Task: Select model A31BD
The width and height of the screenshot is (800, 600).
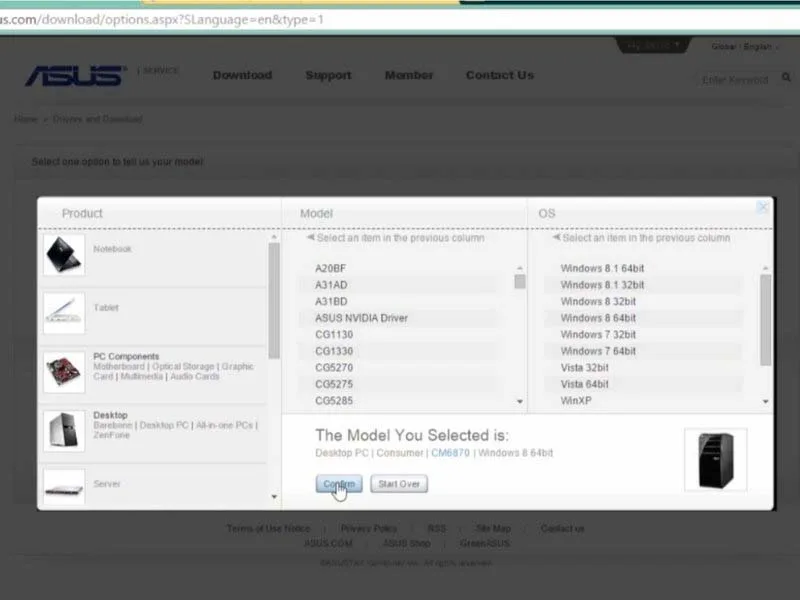Action: [x=331, y=302]
